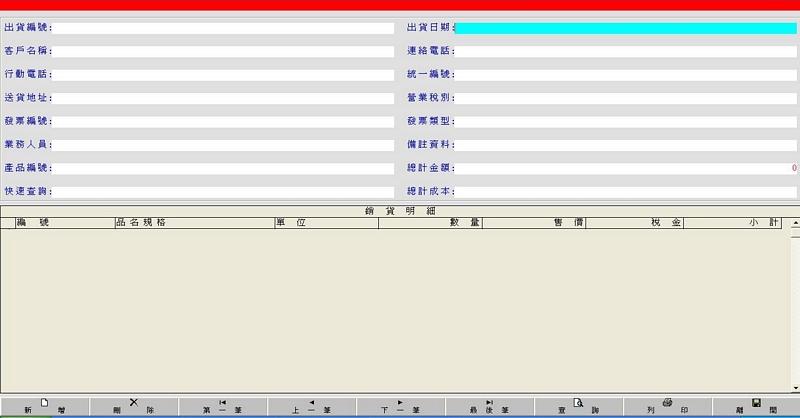Click the 刪除 (delete) button
The image size is (800, 418).
133,407
